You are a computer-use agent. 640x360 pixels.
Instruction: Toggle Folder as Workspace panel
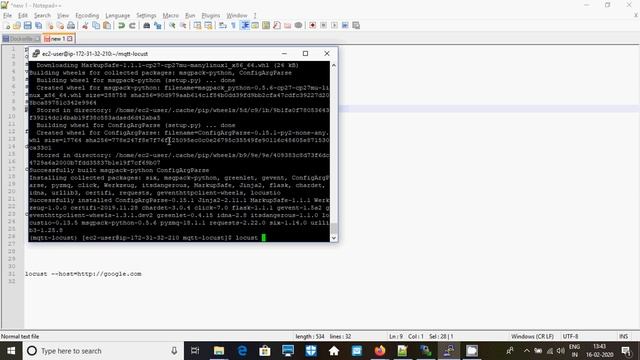[288, 25]
